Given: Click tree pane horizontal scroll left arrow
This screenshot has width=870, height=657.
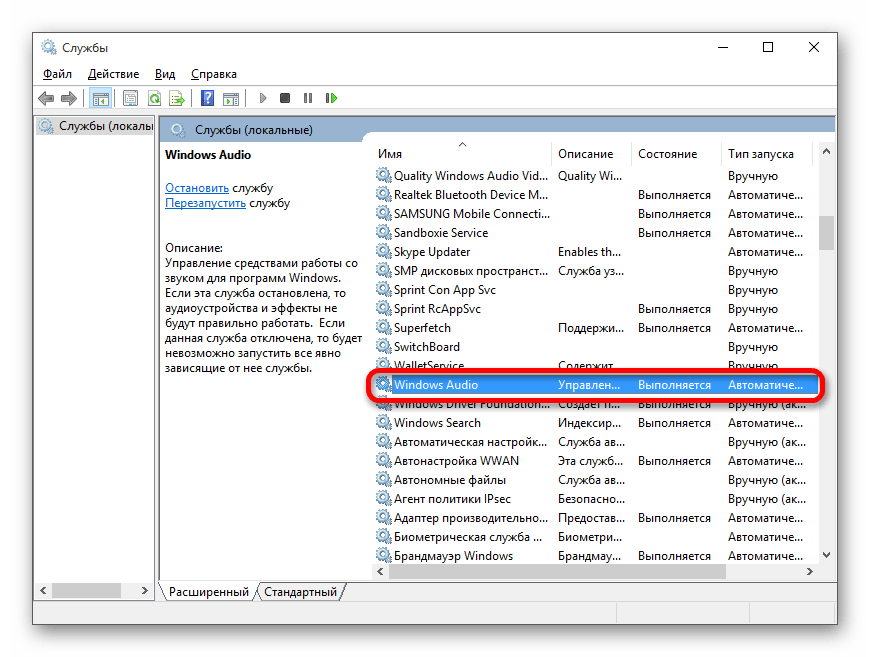Looking at the screenshot, I should (x=43, y=590).
